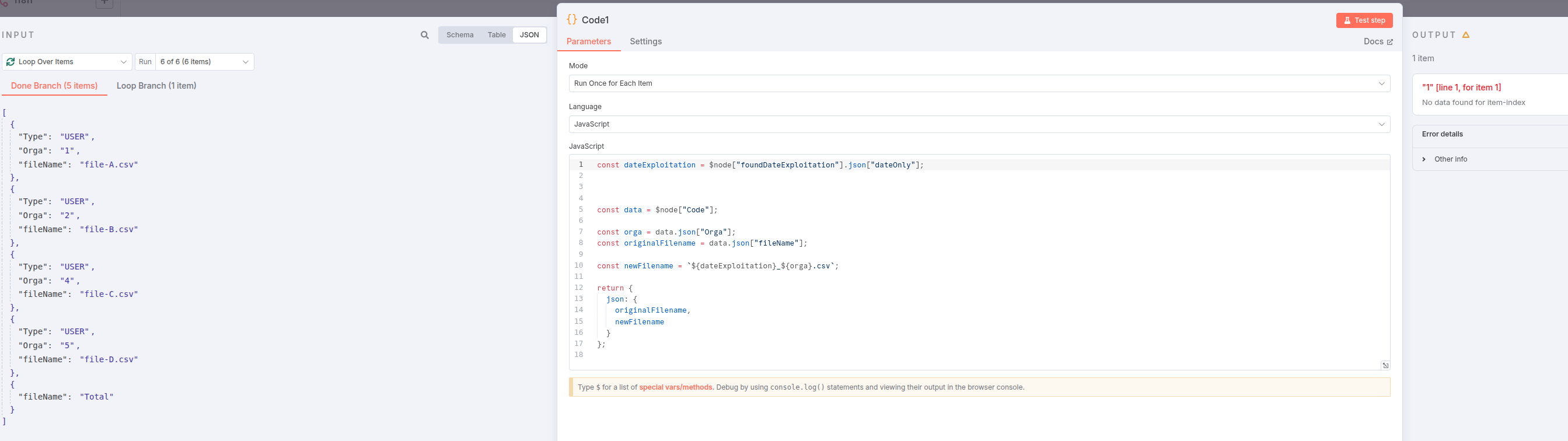The width and height of the screenshot is (1568, 441).
Task: Click the special vars/methods link
Action: (x=676, y=387)
